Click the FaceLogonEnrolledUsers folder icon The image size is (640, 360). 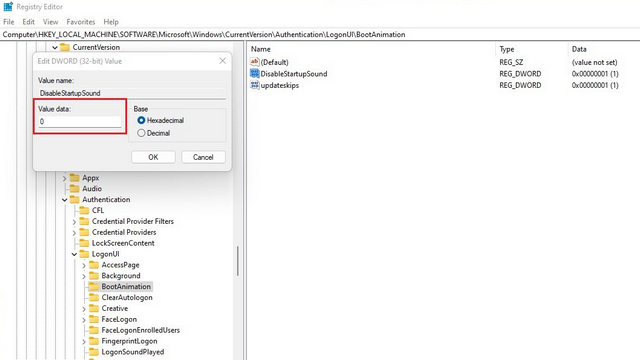tap(94, 330)
